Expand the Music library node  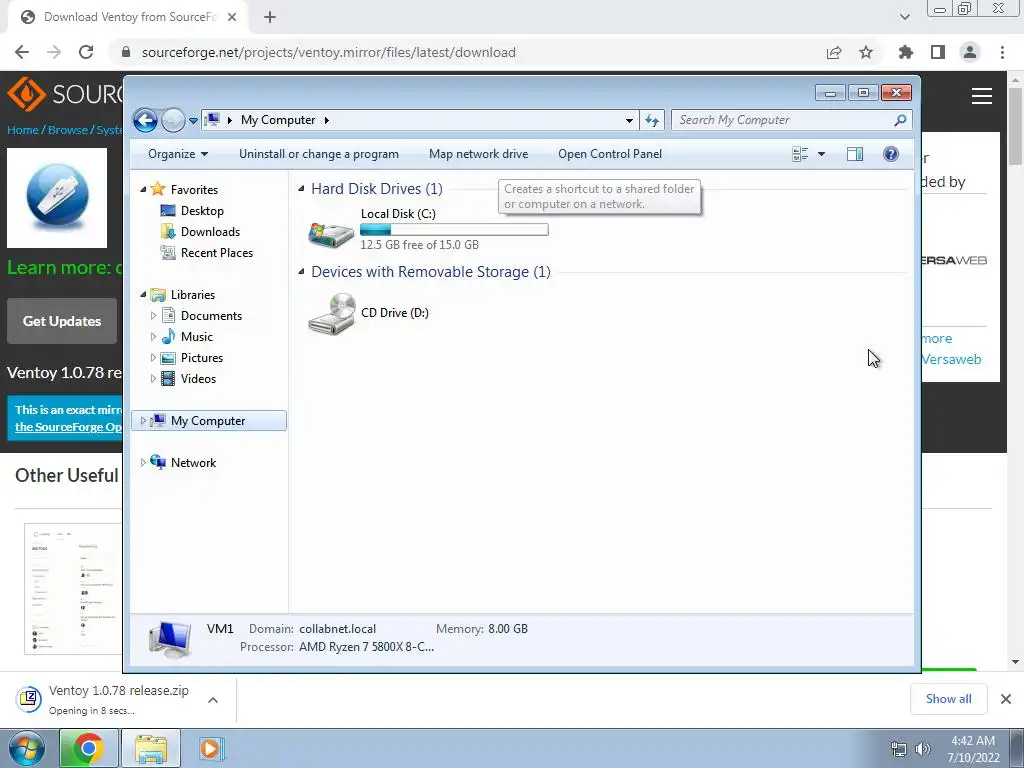(153, 337)
